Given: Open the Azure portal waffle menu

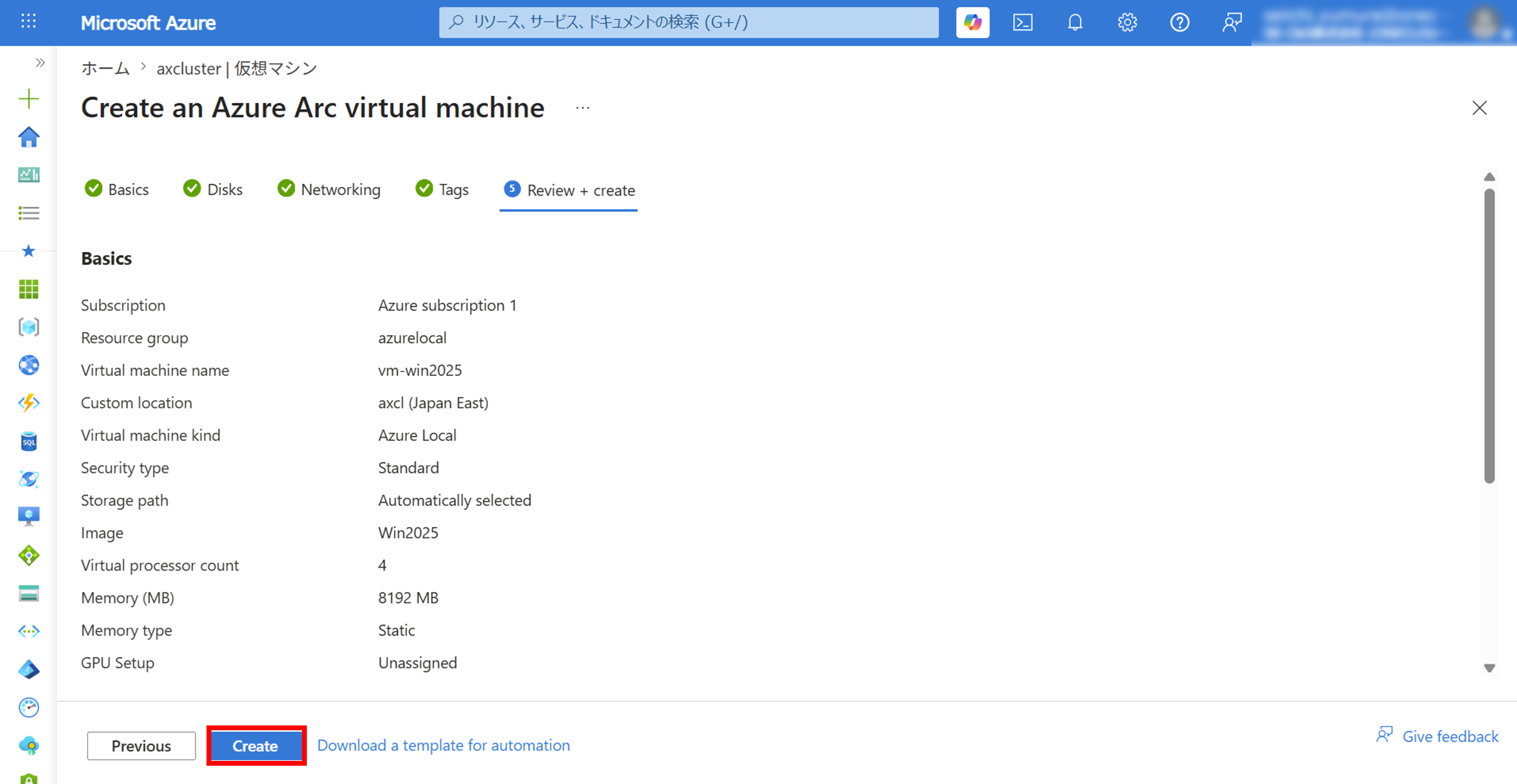Looking at the screenshot, I should (28, 22).
